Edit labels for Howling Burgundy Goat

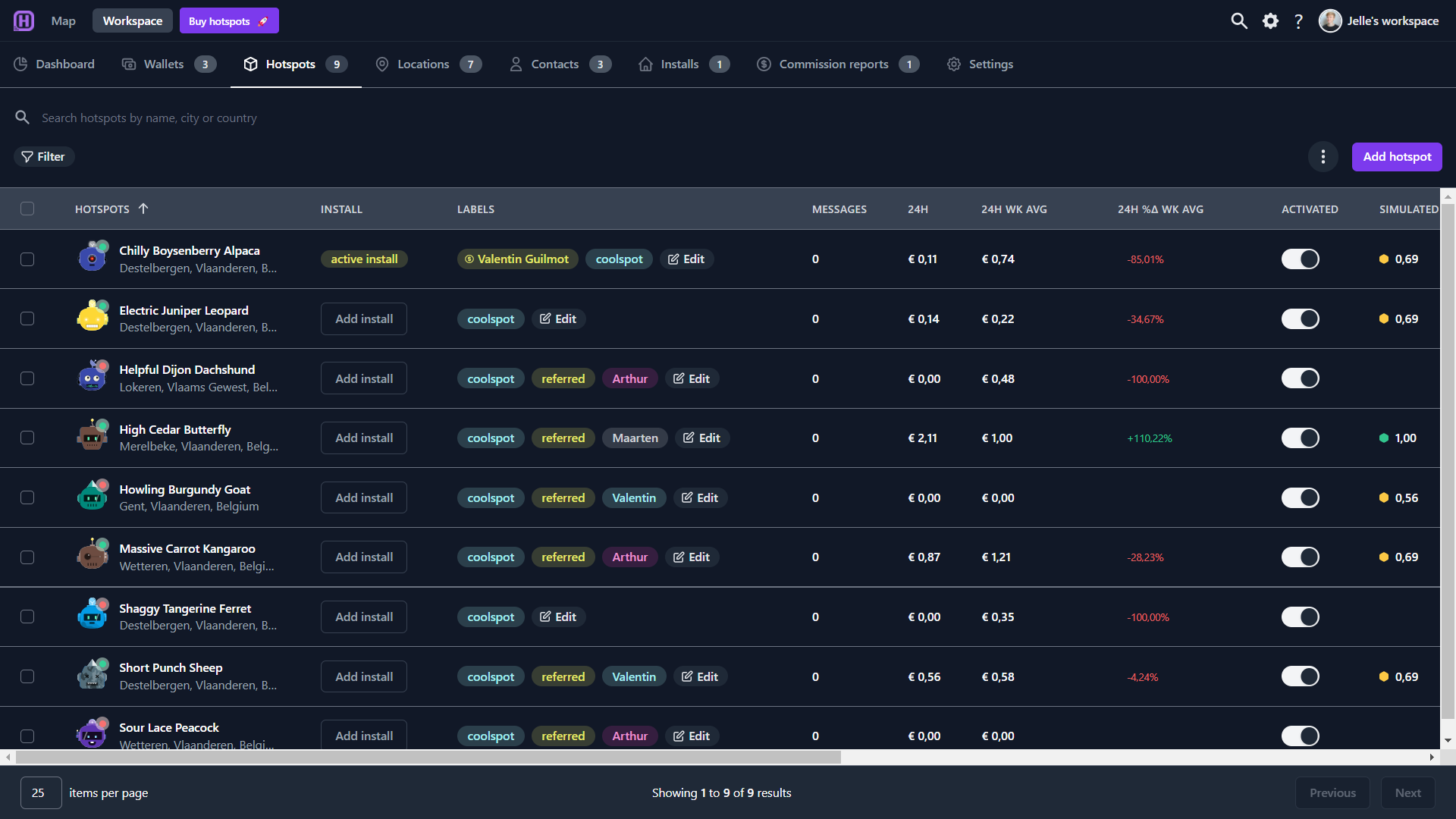click(700, 497)
